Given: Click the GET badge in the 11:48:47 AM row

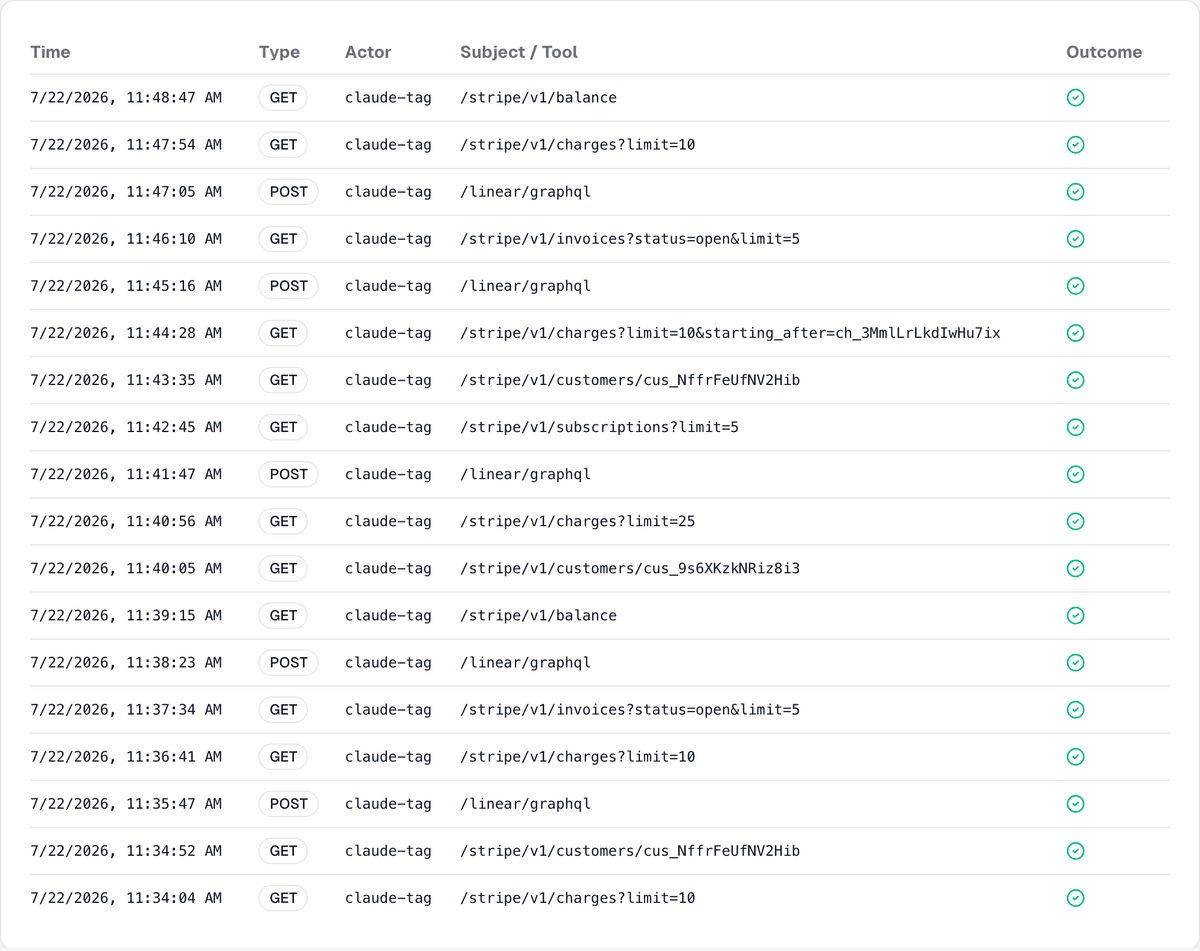Looking at the screenshot, I should (x=284, y=98).
